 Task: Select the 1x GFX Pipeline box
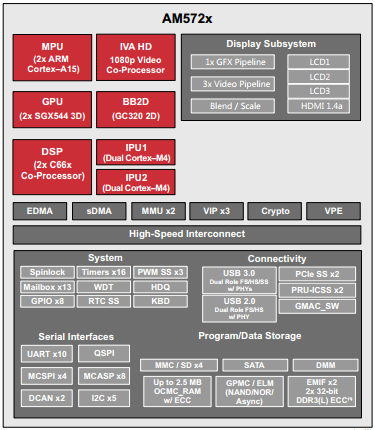[x=233, y=62]
